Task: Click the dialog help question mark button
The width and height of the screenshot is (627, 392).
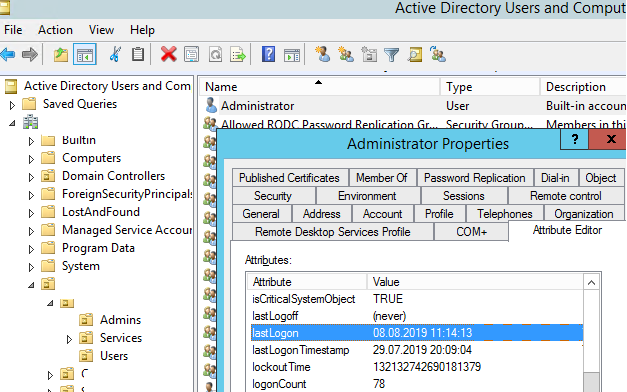Action: pyautogui.click(x=575, y=139)
